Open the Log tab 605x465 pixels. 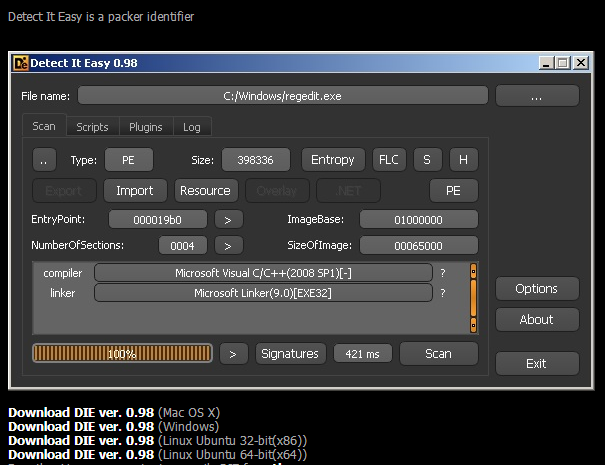pyautogui.click(x=192, y=127)
